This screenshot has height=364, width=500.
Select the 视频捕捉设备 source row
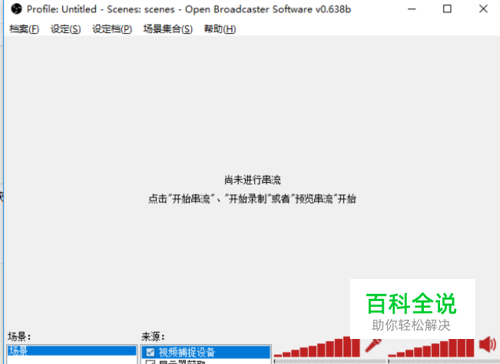click(x=206, y=352)
